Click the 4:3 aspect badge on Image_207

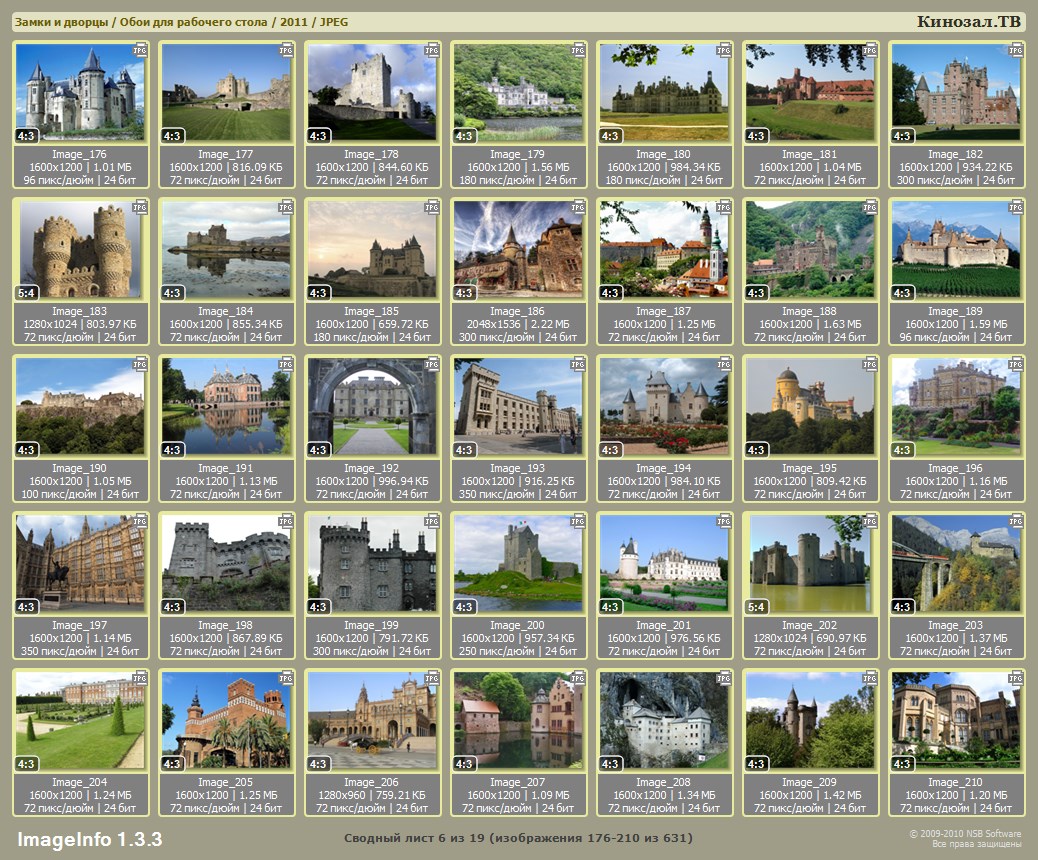464,763
